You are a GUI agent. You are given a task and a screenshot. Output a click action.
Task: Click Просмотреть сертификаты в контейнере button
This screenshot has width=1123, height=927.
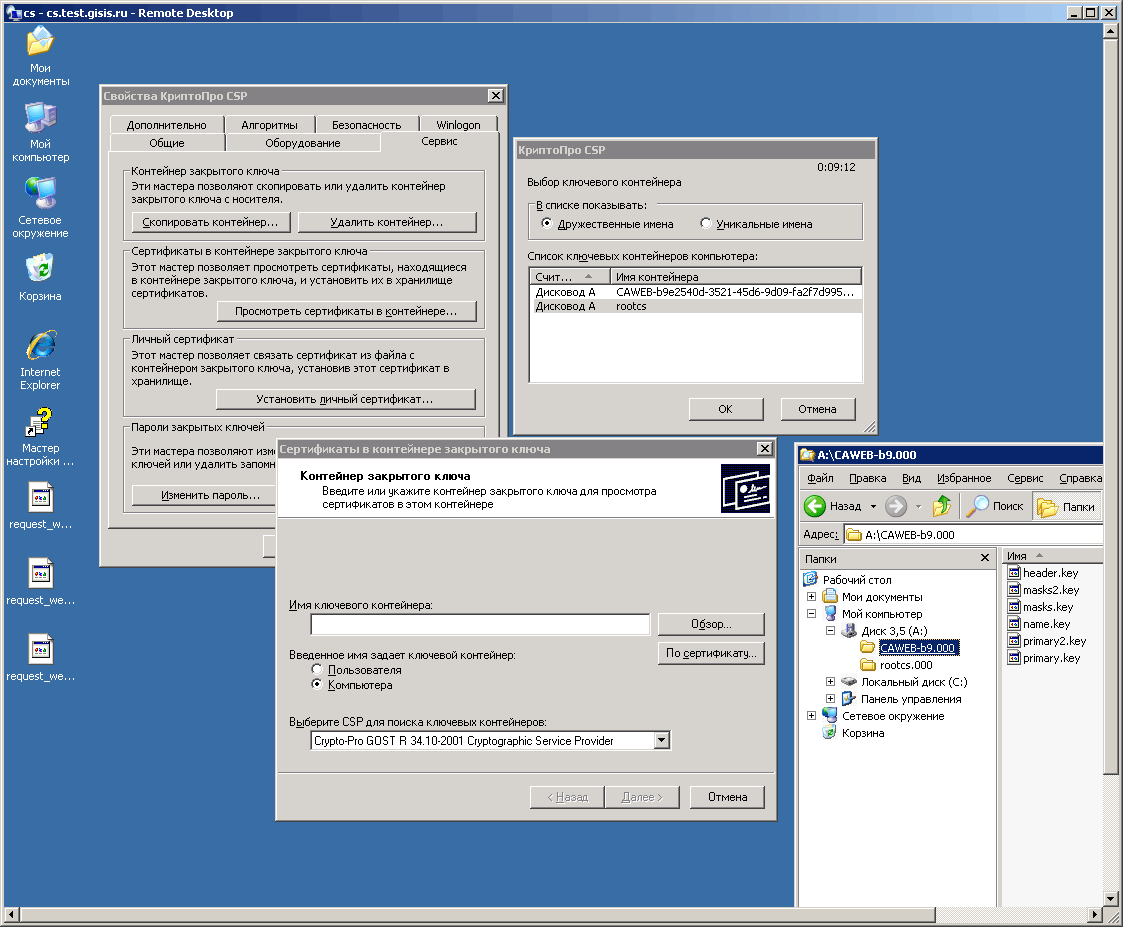coord(346,311)
